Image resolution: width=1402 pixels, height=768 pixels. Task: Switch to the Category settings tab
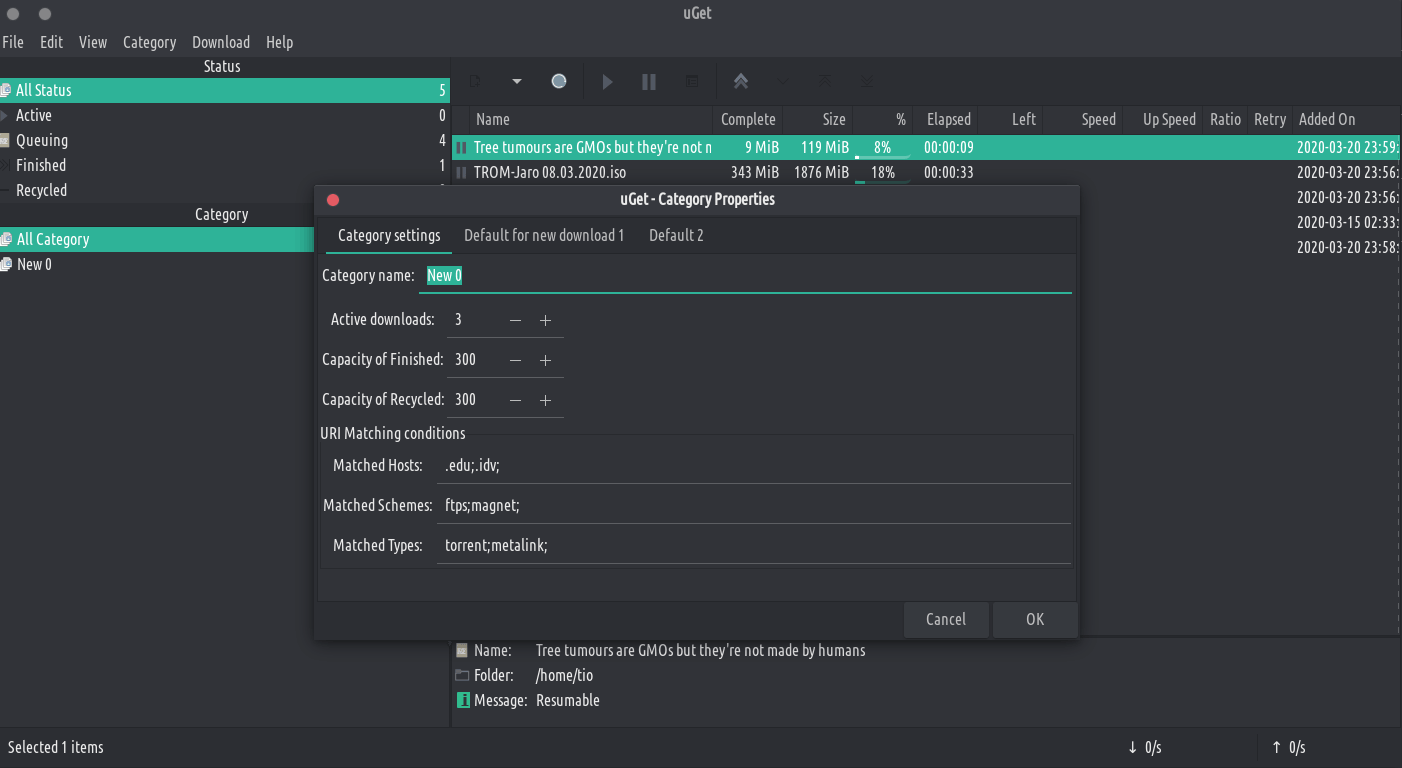coord(389,235)
